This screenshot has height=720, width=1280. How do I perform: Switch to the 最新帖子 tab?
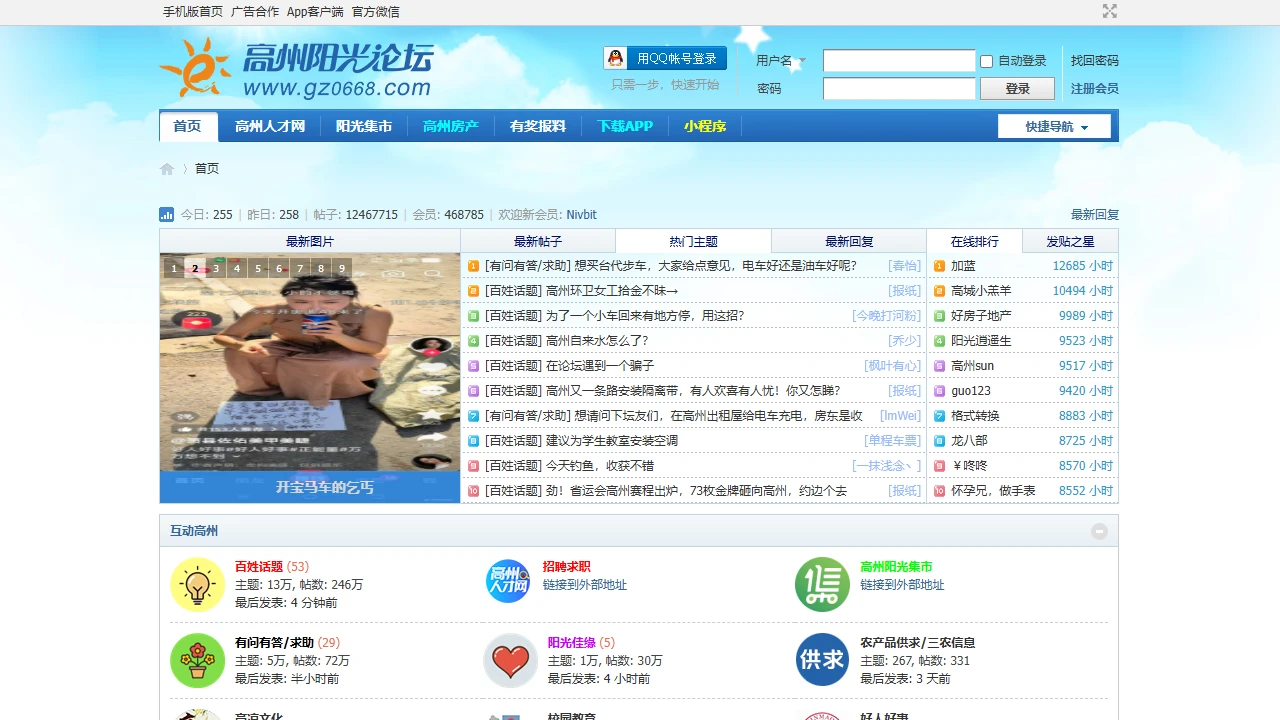pyautogui.click(x=538, y=241)
